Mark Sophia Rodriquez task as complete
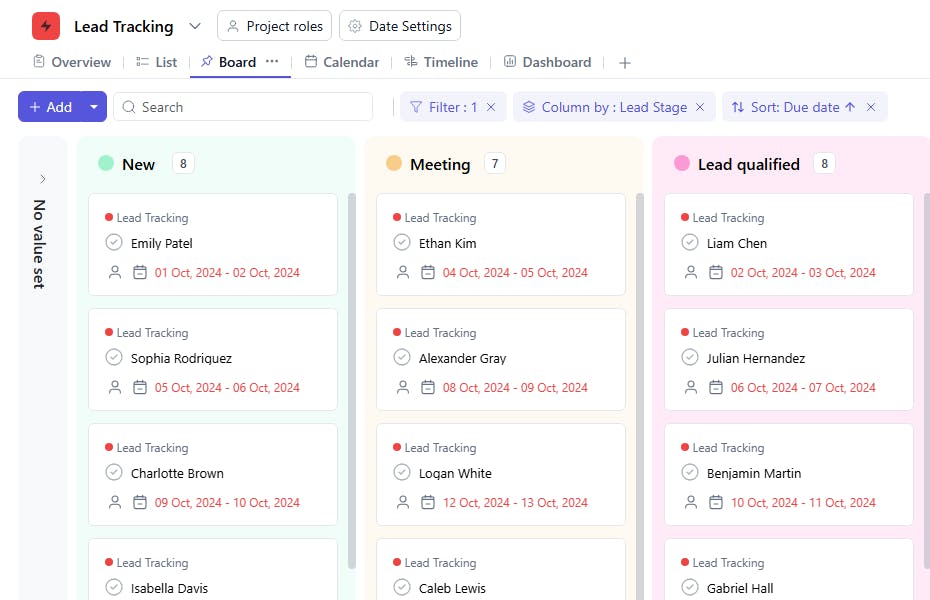The image size is (930, 600). [114, 358]
